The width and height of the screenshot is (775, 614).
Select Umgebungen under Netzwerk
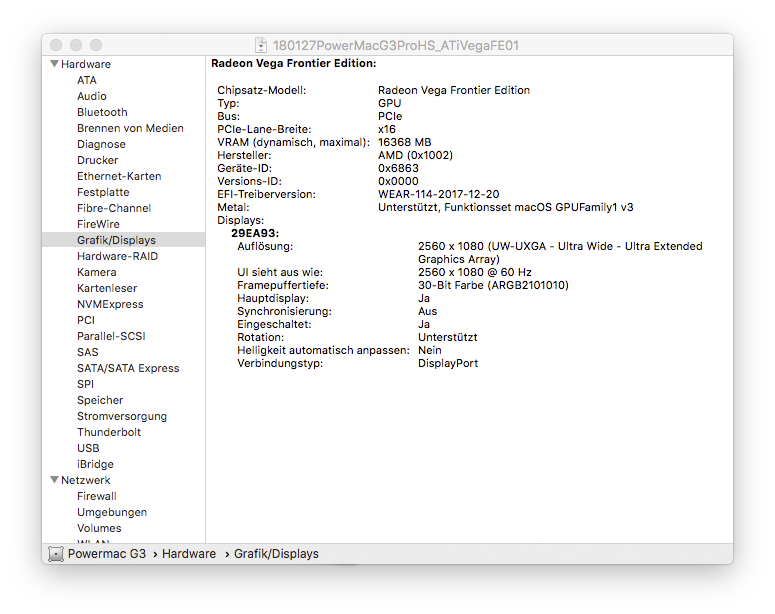tap(112, 512)
